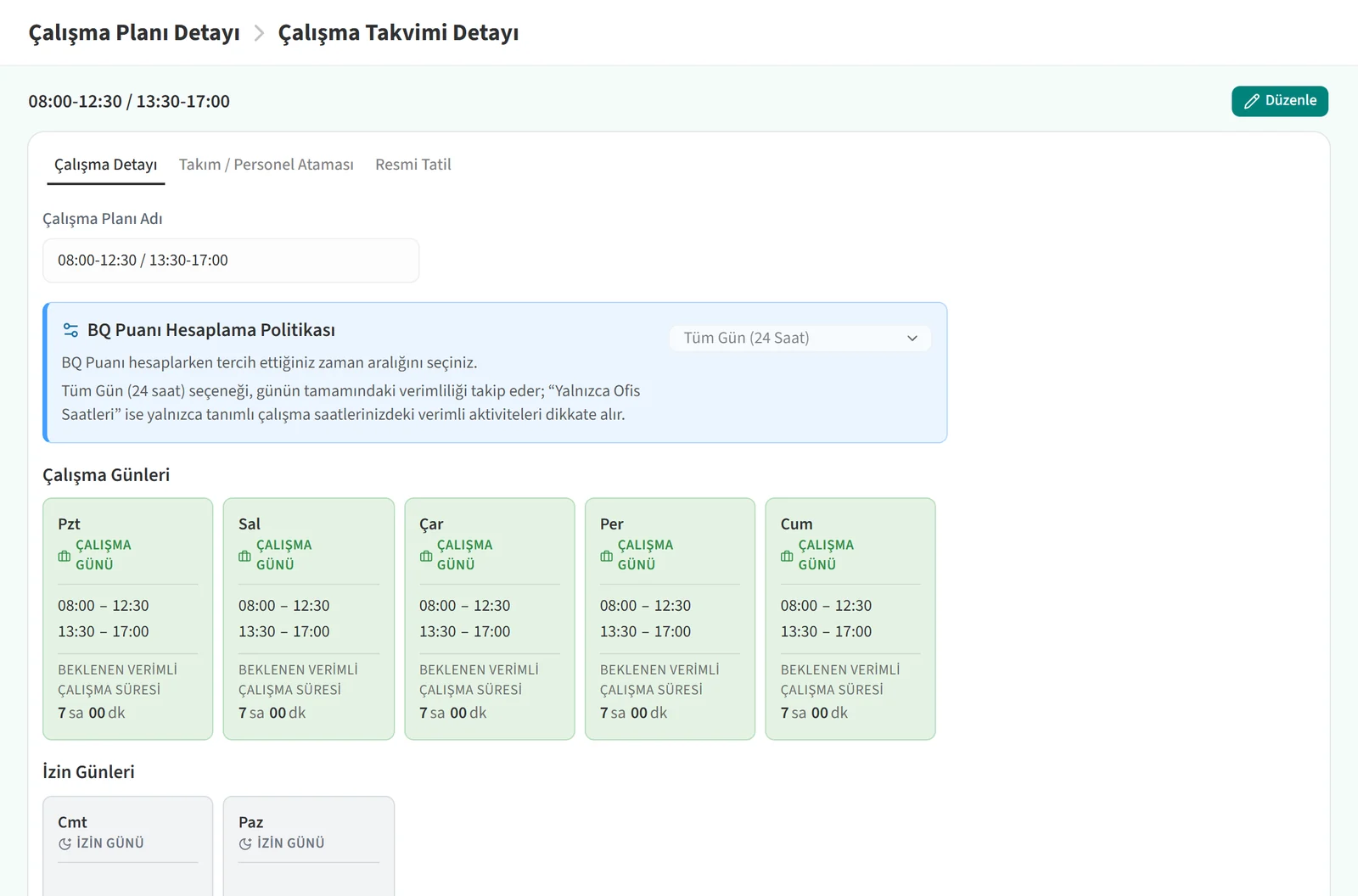Image resolution: width=1358 pixels, height=896 pixels.
Task: Click the leave-day icon in Cmt card
Action: coord(65,843)
